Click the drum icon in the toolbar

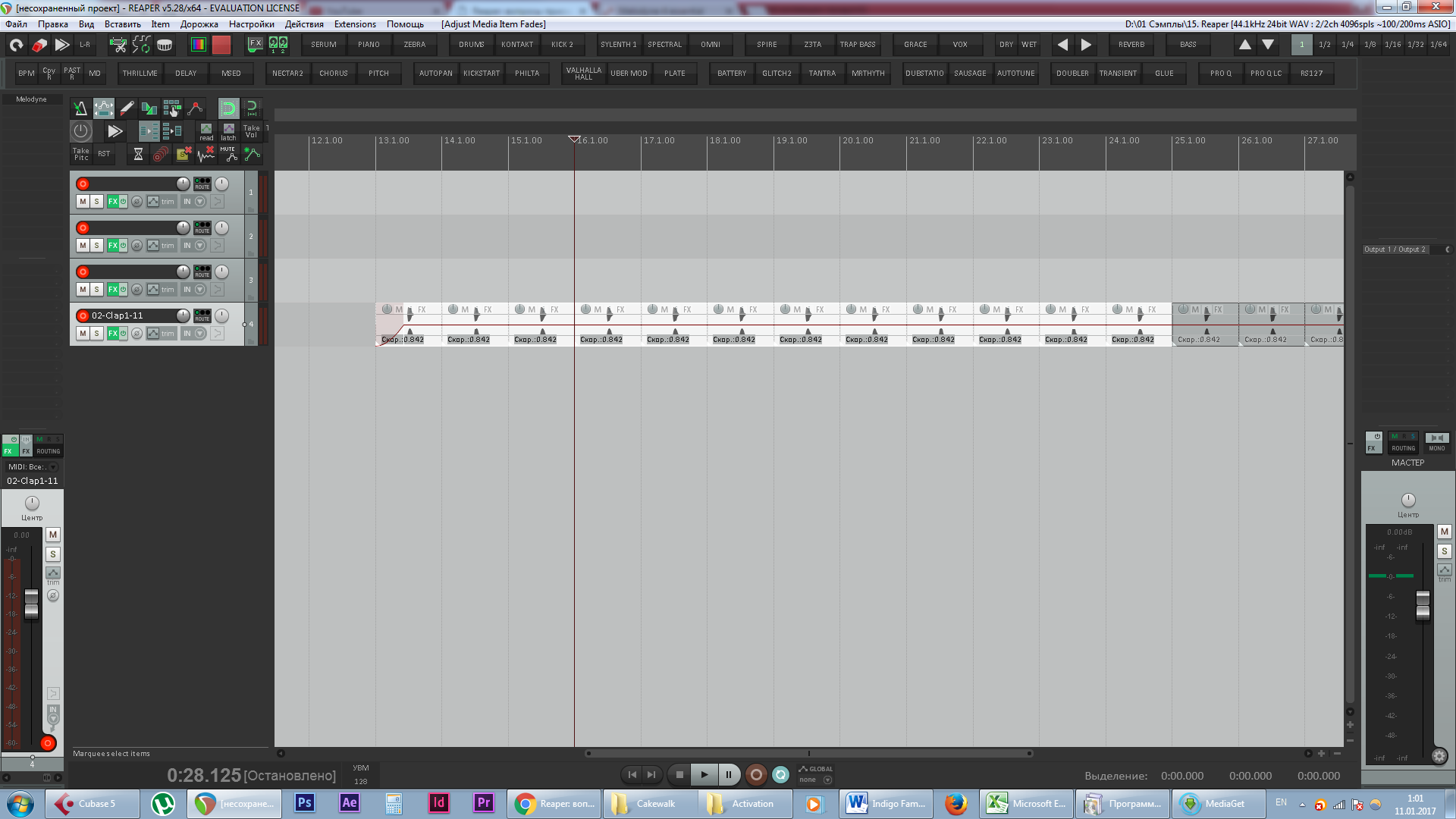click(x=165, y=45)
